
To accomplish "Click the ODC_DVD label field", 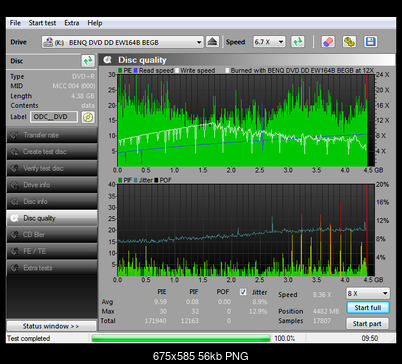I will pyautogui.click(x=54, y=117).
